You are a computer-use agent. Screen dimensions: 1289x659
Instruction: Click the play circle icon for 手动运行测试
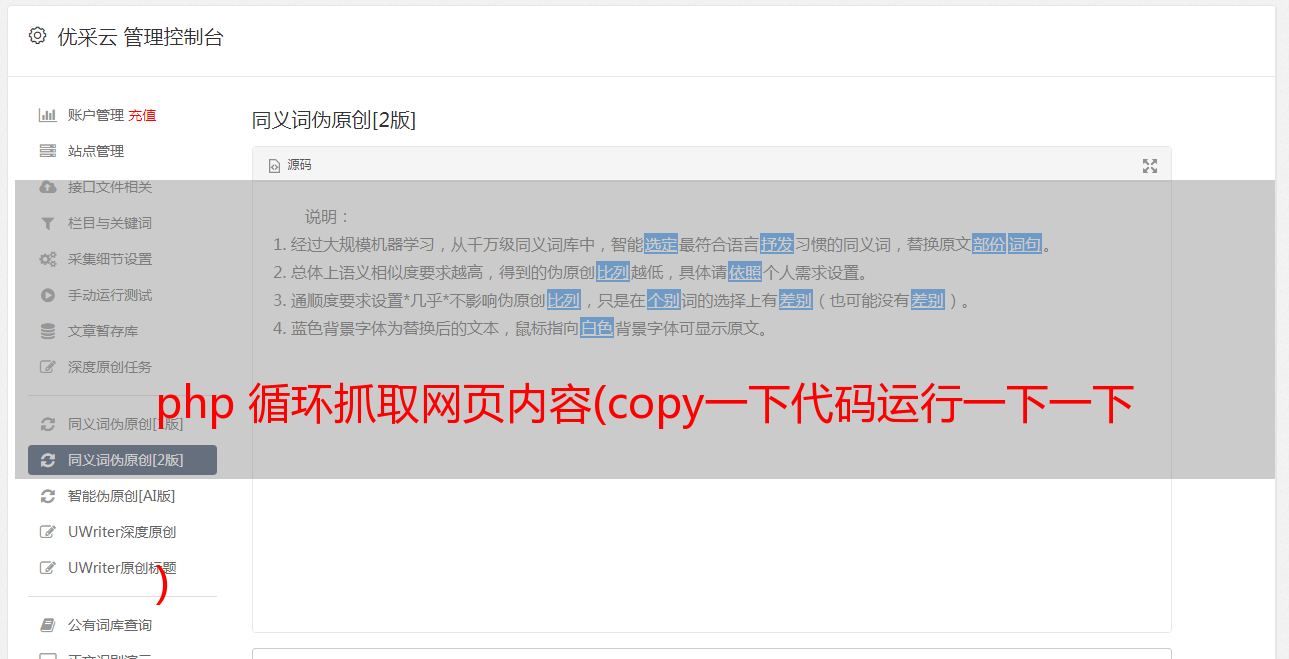click(x=47, y=295)
